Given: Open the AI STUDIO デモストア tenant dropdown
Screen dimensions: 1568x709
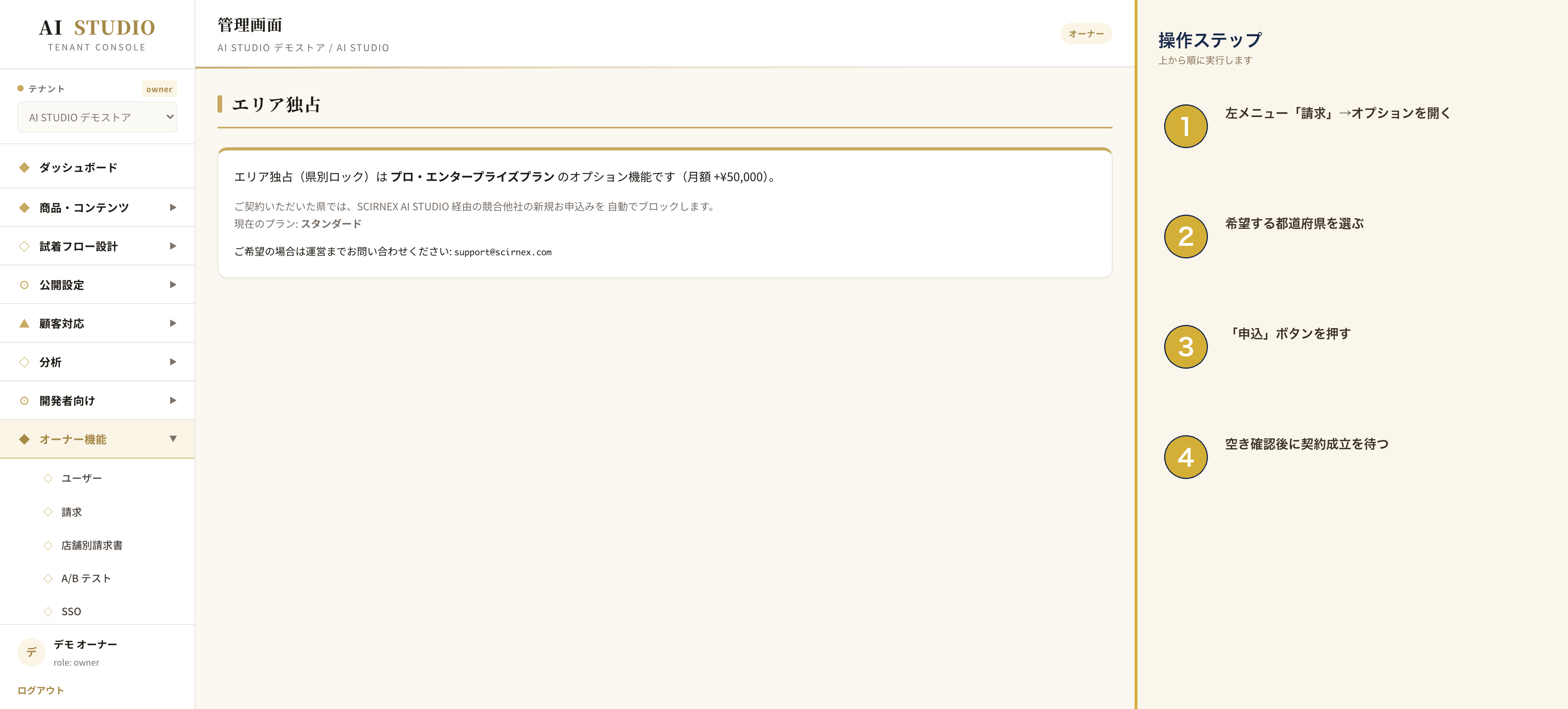Looking at the screenshot, I should pyautogui.click(x=97, y=117).
